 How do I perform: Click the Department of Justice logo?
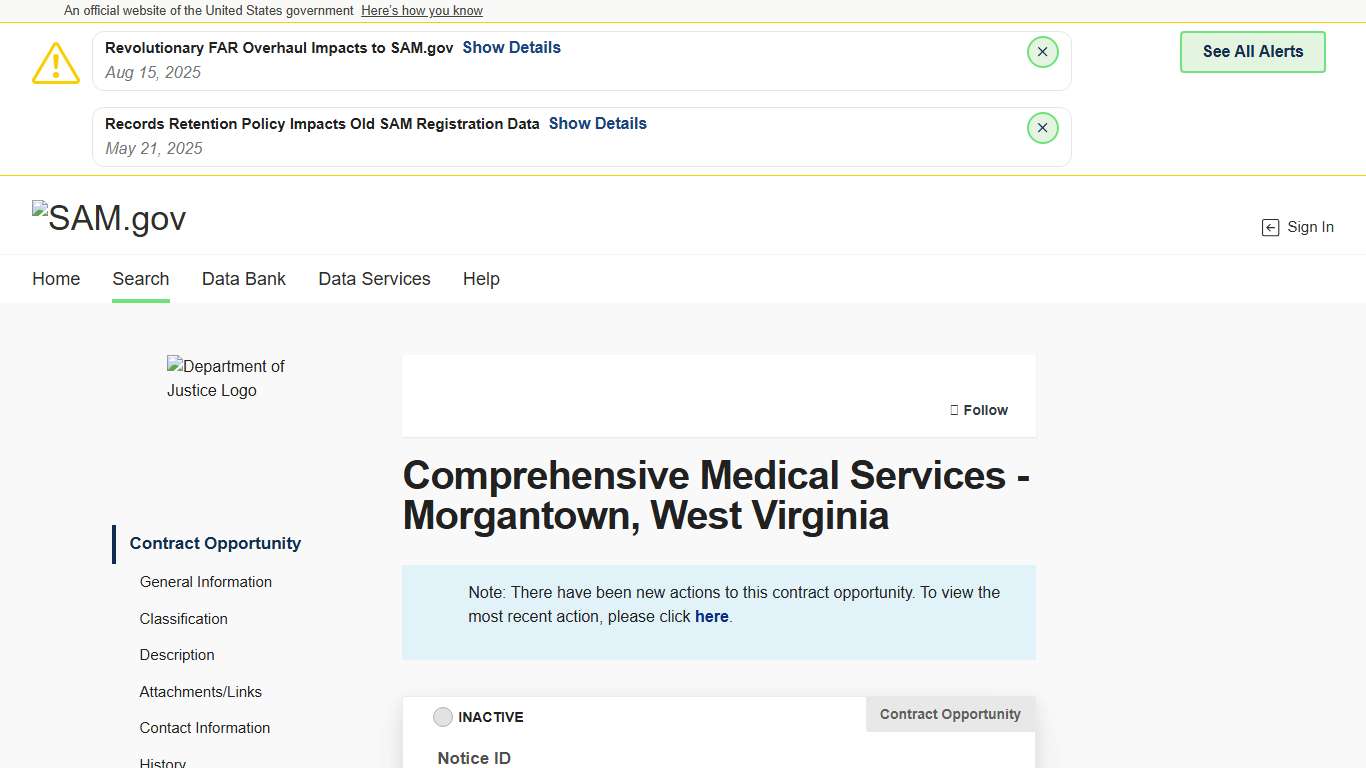226,378
